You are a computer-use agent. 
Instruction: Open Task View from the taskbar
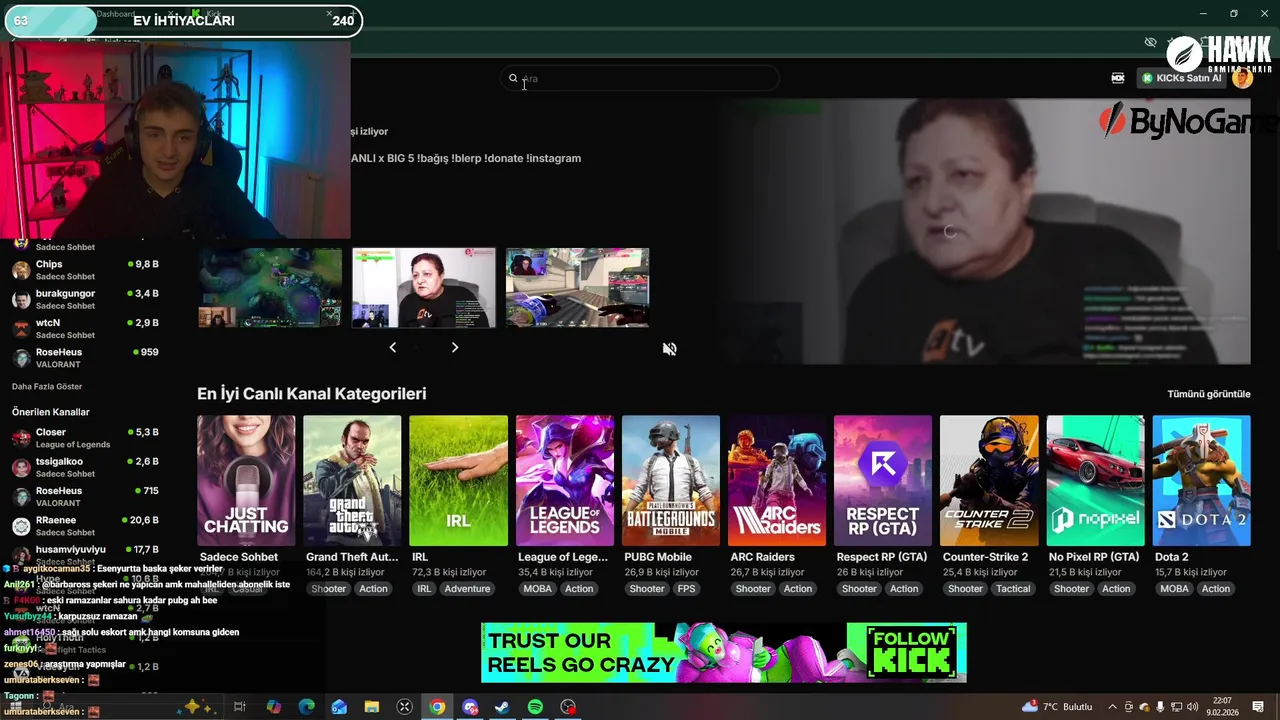click(x=240, y=707)
